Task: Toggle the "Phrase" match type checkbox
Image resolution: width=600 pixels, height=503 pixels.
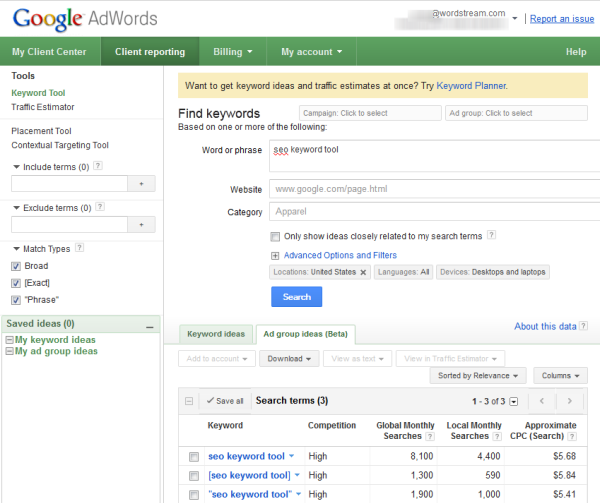Action: [16, 300]
